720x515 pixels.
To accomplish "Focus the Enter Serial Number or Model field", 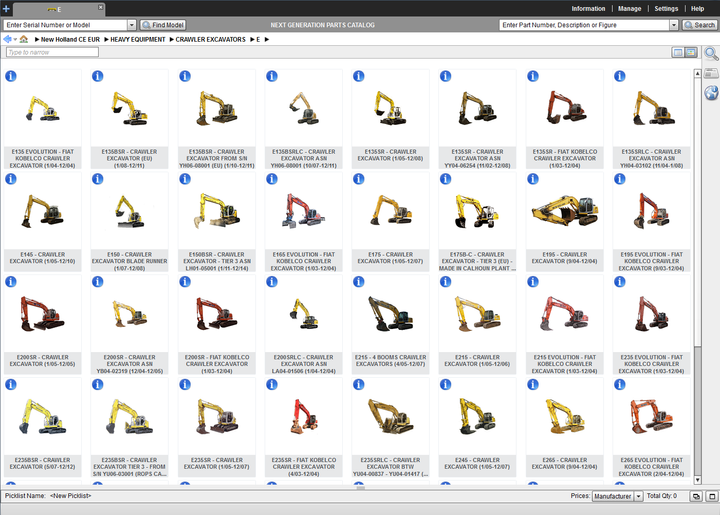I will coord(65,25).
